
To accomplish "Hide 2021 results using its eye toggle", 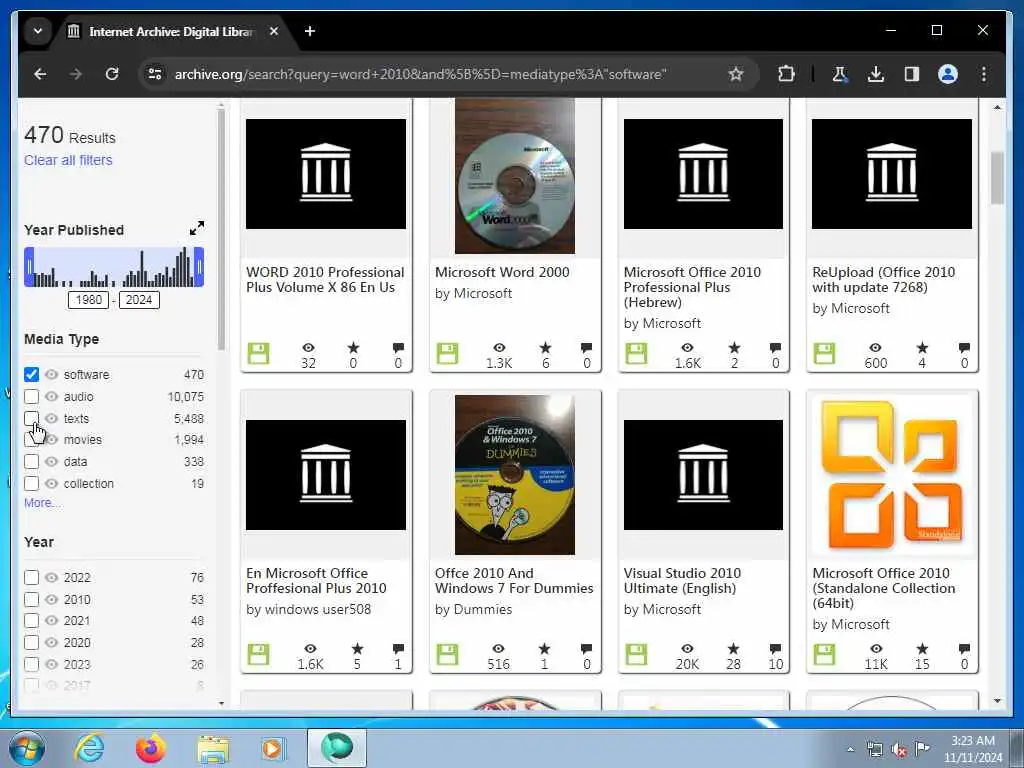I will [52, 620].
